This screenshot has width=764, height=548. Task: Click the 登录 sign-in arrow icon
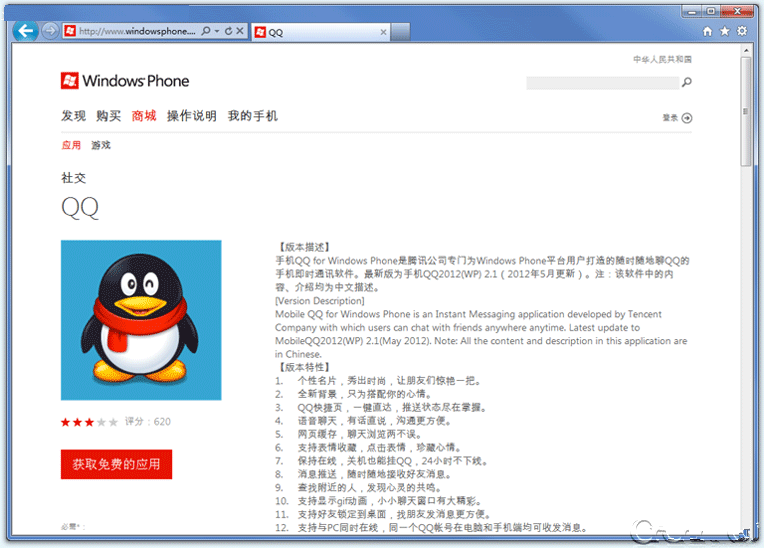pos(687,118)
